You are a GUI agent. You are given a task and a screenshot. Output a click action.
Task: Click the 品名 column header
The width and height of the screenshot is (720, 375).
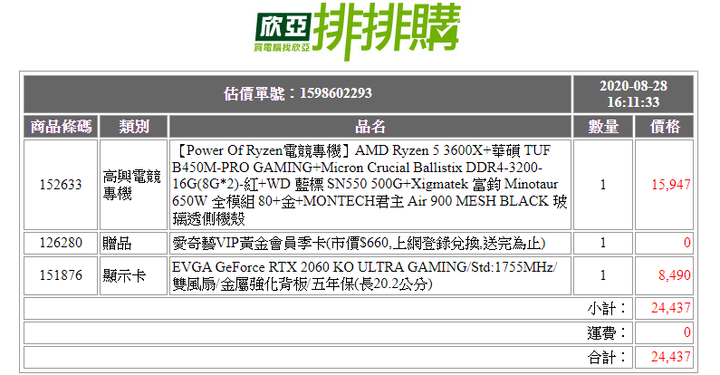pyautogui.click(x=370, y=127)
